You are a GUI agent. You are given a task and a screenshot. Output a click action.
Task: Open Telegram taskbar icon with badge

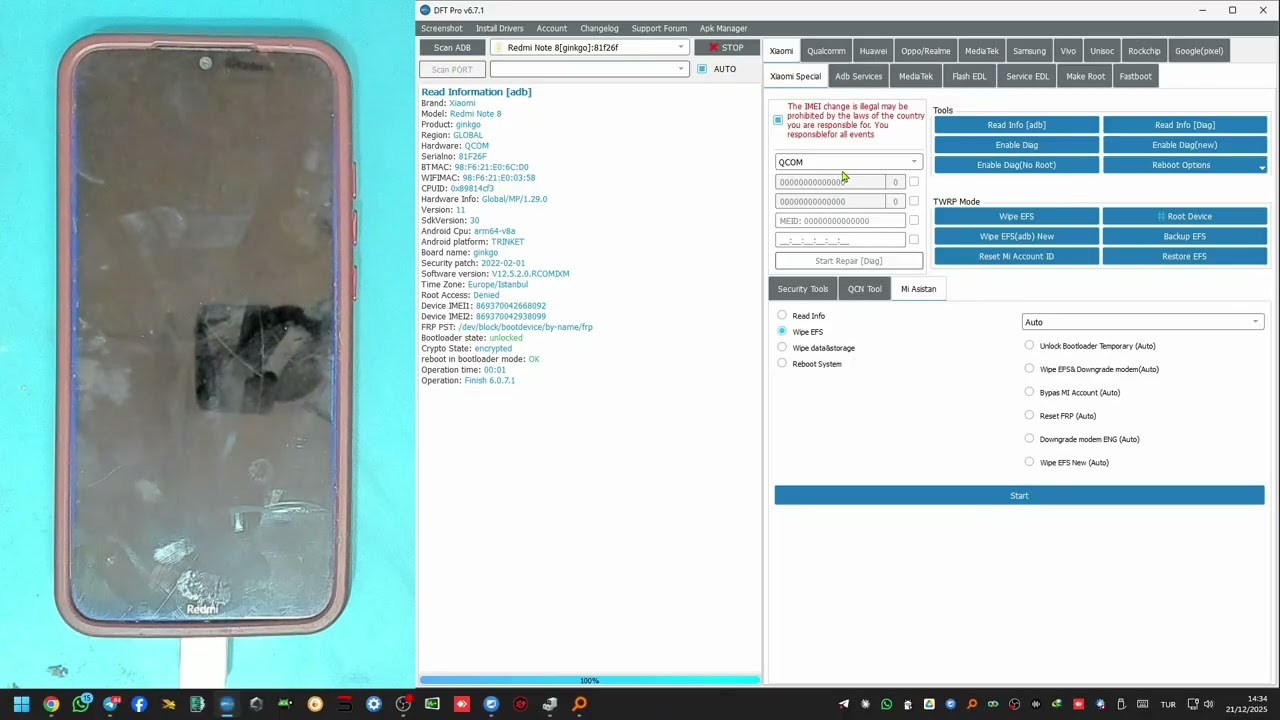(x=111, y=704)
